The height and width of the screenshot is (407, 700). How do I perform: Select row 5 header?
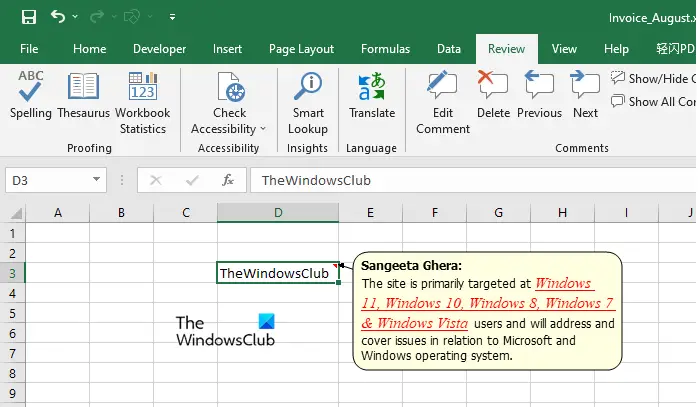tap(12, 313)
